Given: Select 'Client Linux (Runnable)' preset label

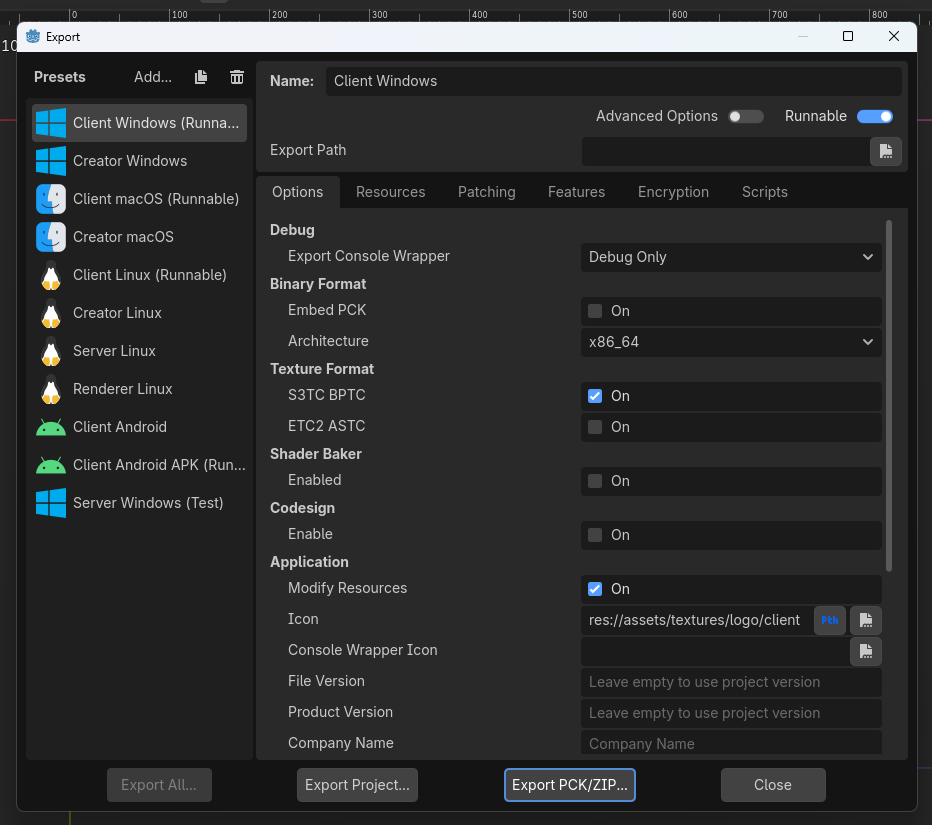Looking at the screenshot, I should [150, 275].
